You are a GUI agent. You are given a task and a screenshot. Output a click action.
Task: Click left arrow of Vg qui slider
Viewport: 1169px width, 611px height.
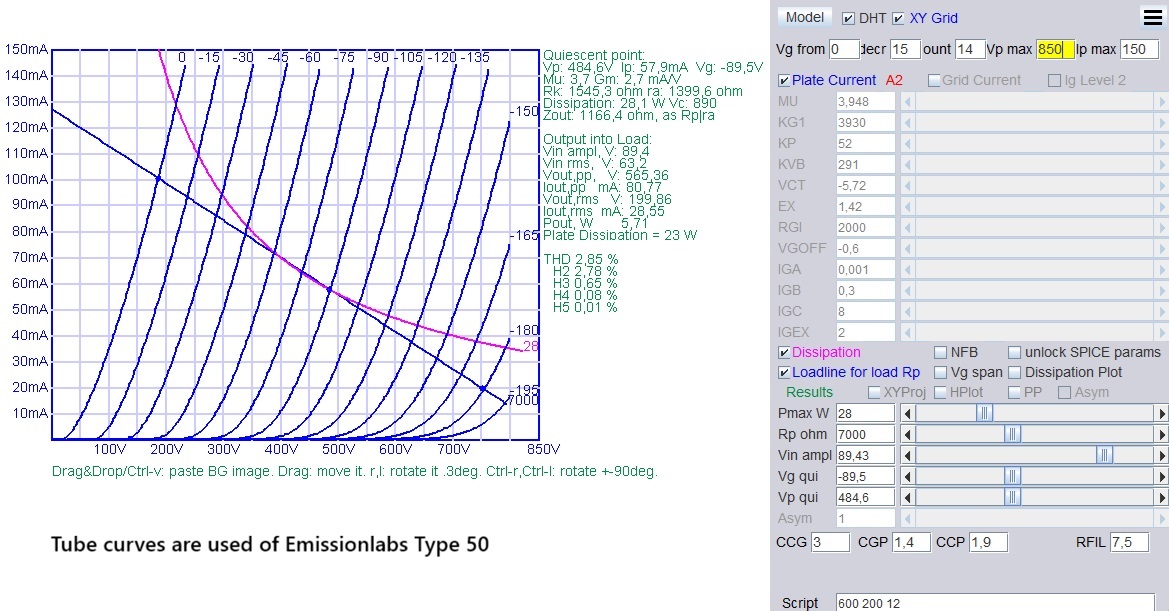point(908,476)
